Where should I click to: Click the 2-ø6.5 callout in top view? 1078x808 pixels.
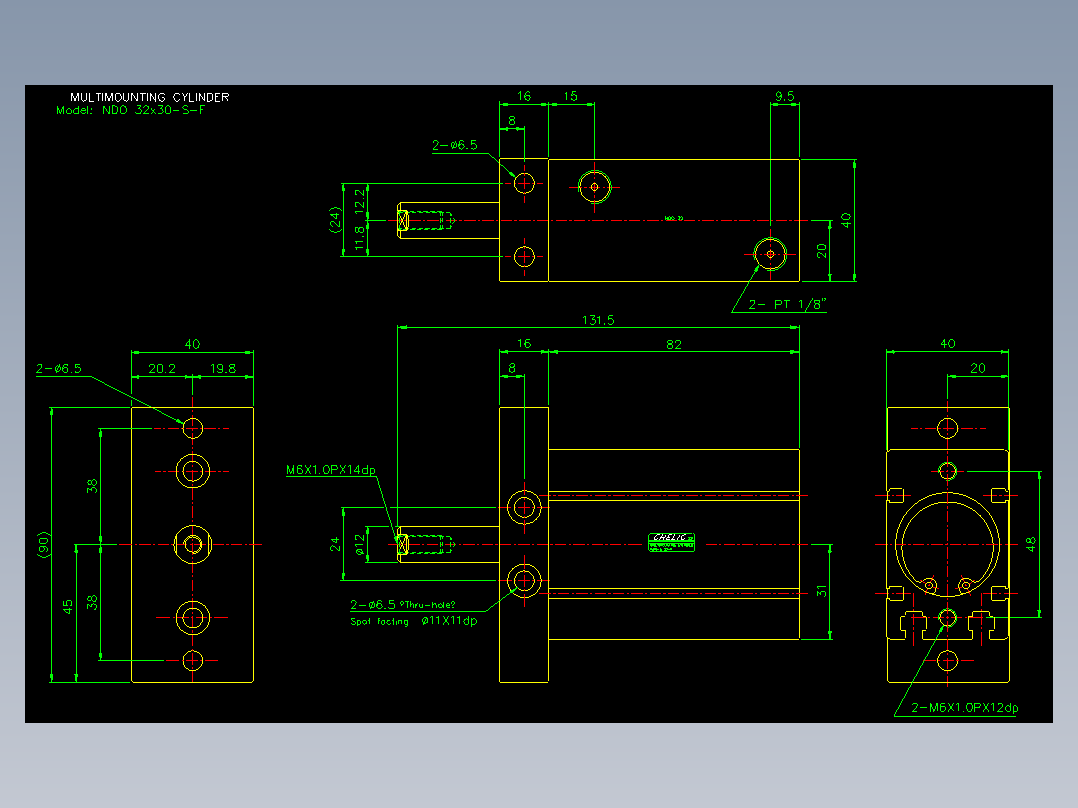(454, 145)
